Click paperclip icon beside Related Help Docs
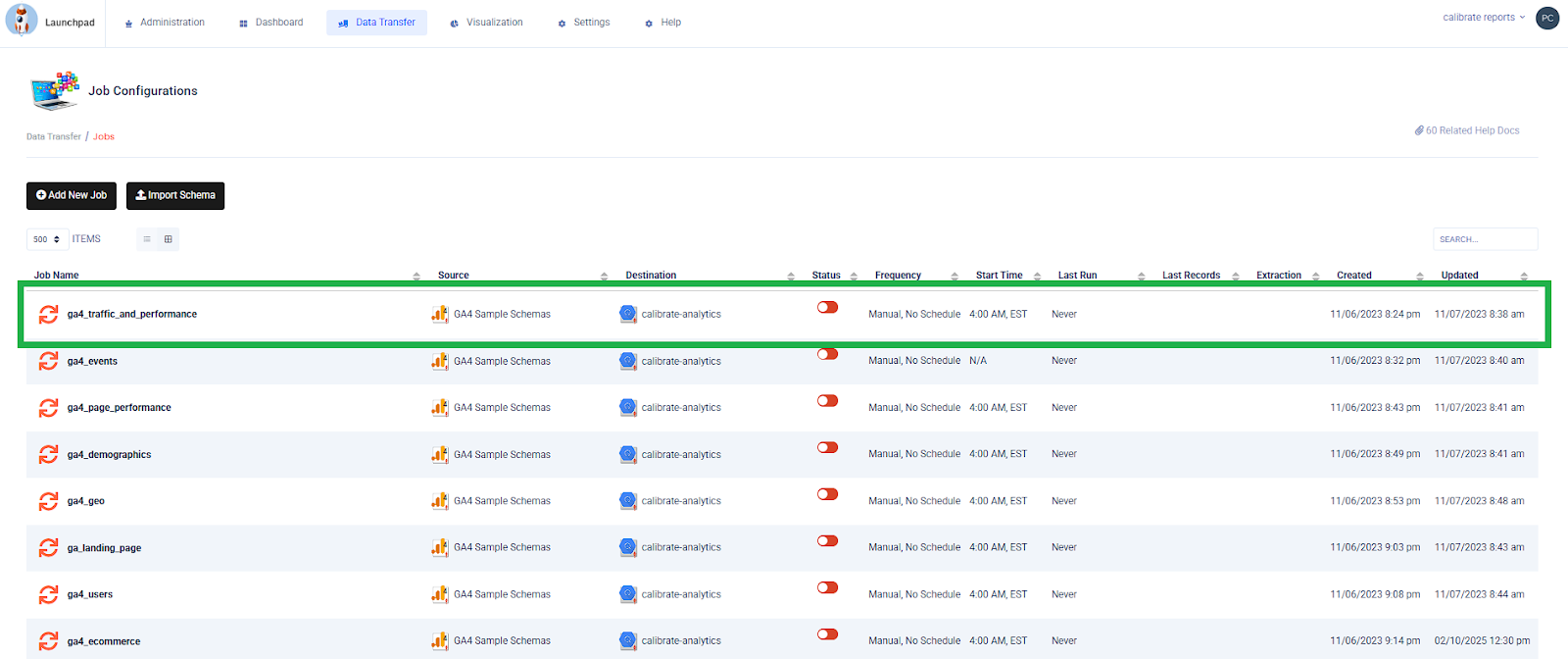Image resolution: width=1568 pixels, height=659 pixels. coord(1419,130)
